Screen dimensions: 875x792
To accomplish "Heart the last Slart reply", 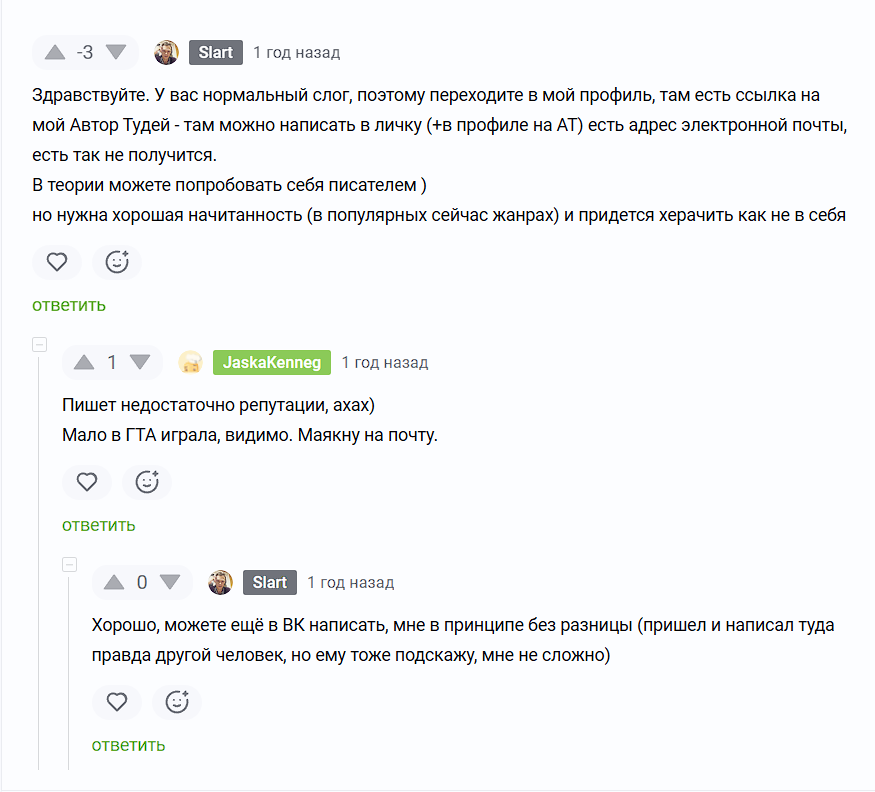I will (x=117, y=702).
